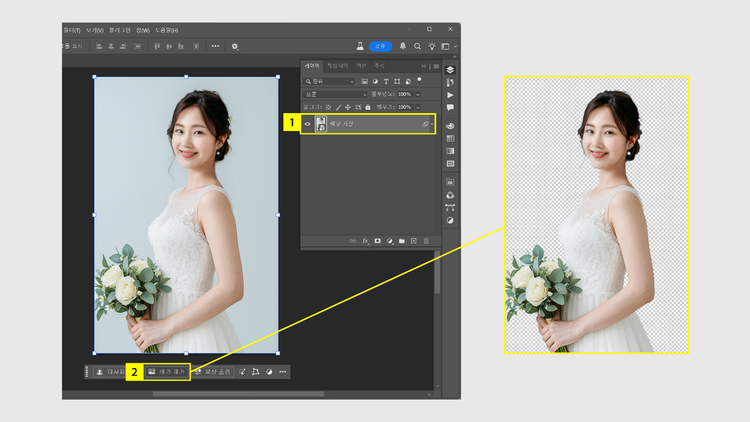
Task: Click the add layer style fx icon
Action: 365,241
